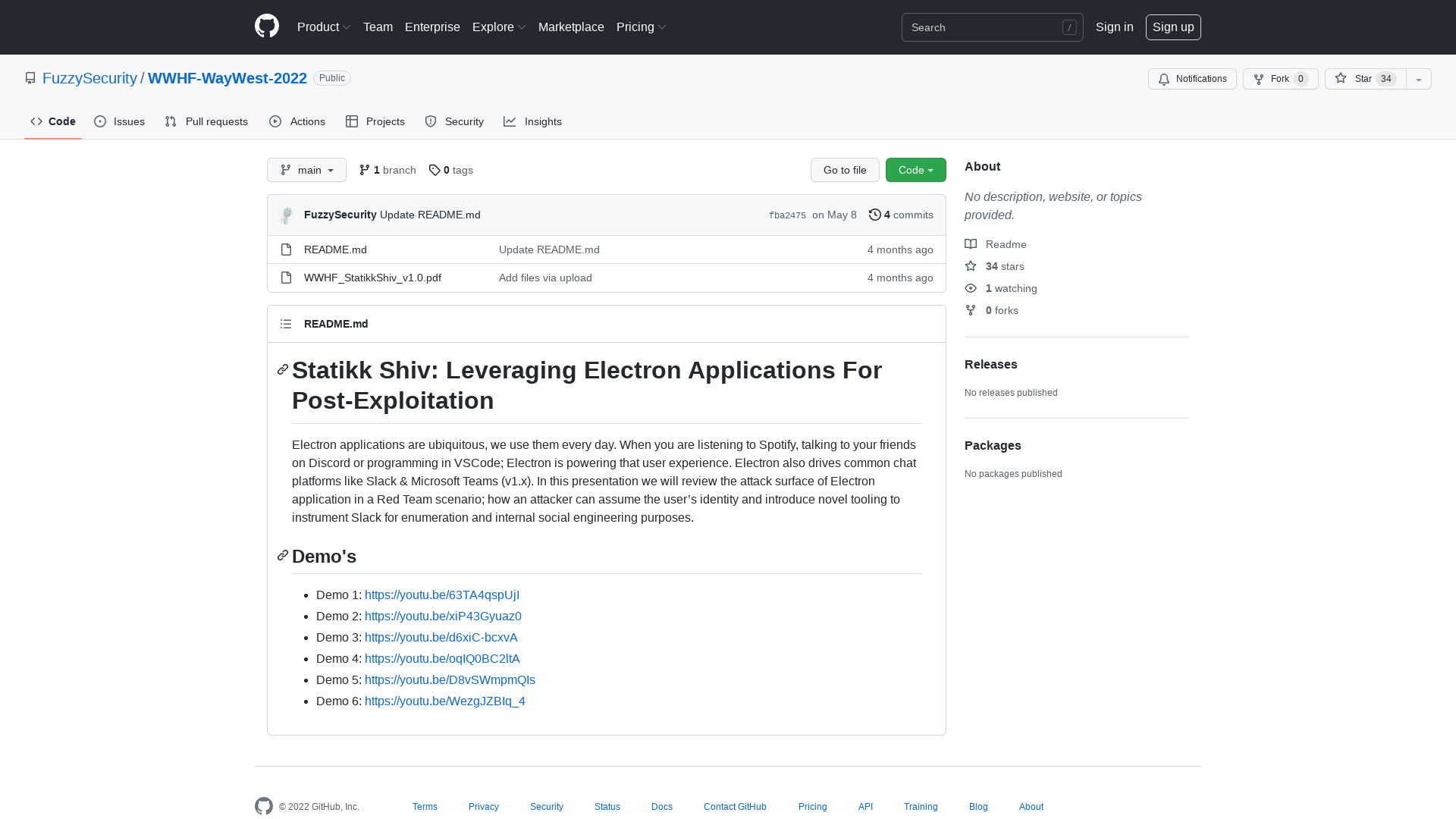This screenshot has width=1456, height=819.
Task: Switch to the Actions tab
Action: click(297, 121)
